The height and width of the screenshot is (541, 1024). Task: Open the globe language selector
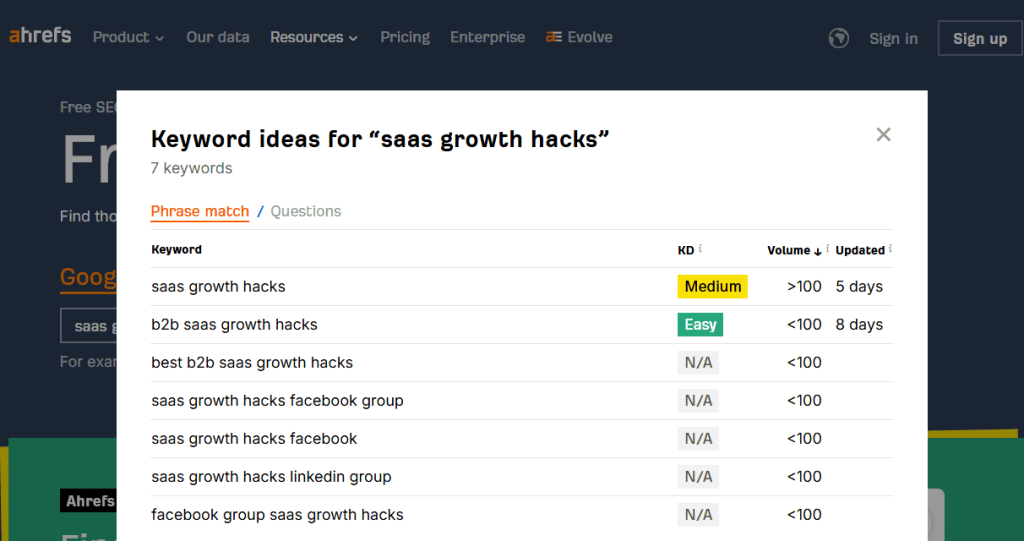pos(839,38)
